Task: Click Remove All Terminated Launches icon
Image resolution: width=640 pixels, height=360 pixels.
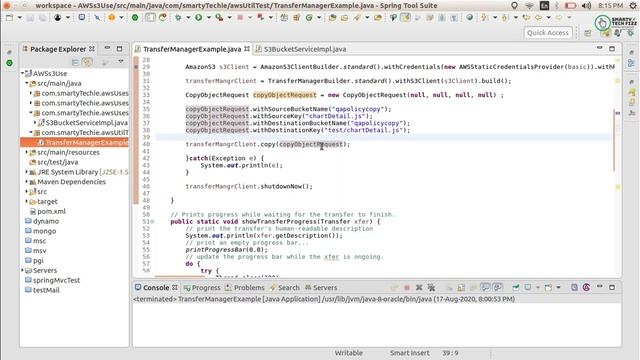Action: click(x=431, y=288)
